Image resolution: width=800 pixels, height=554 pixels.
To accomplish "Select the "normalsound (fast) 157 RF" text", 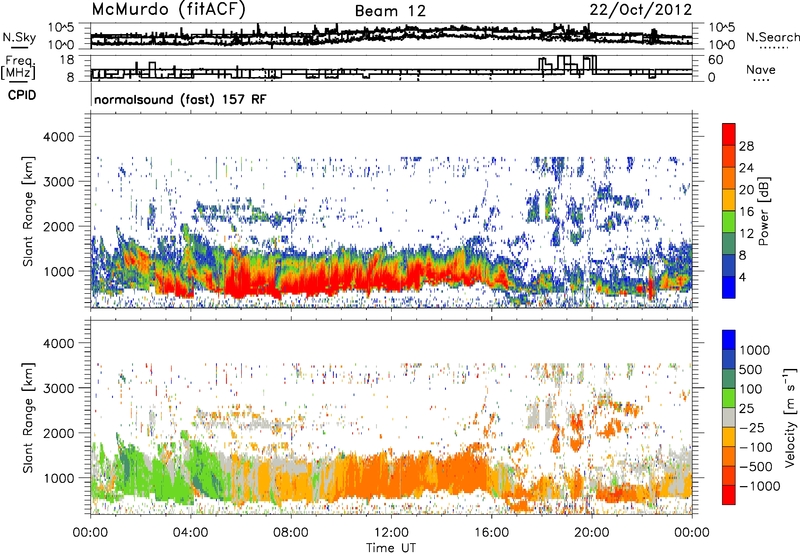I will coord(180,99).
